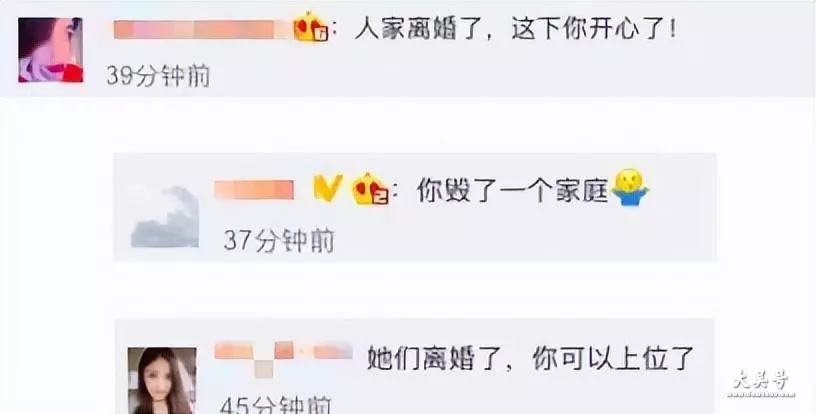
Task: Click the 45分钟前 timestamp
Action: pos(276,405)
